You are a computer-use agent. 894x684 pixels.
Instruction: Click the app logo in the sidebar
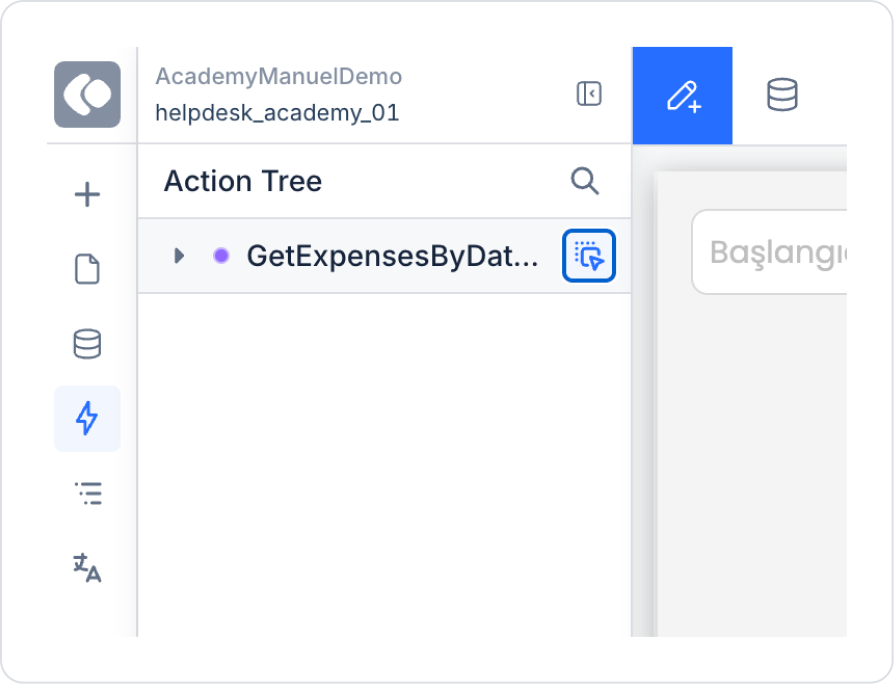[87, 95]
